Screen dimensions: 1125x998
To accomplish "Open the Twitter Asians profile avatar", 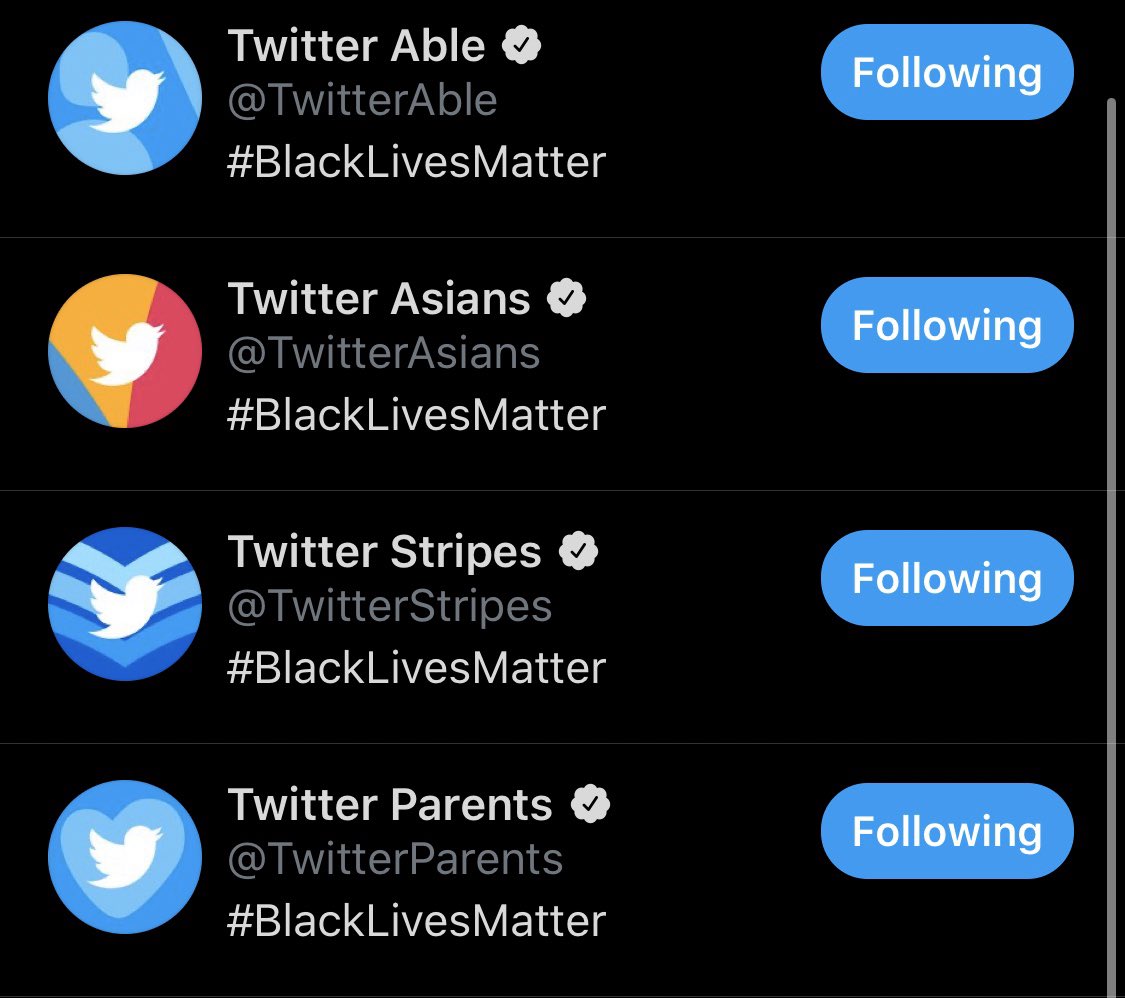I will 125,351.
